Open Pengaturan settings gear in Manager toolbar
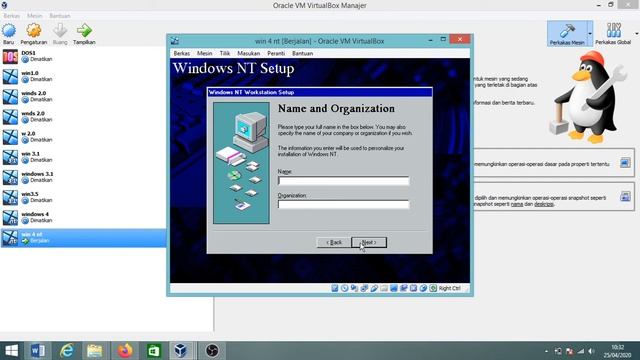 pyautogui.click(x=33, y=31)
